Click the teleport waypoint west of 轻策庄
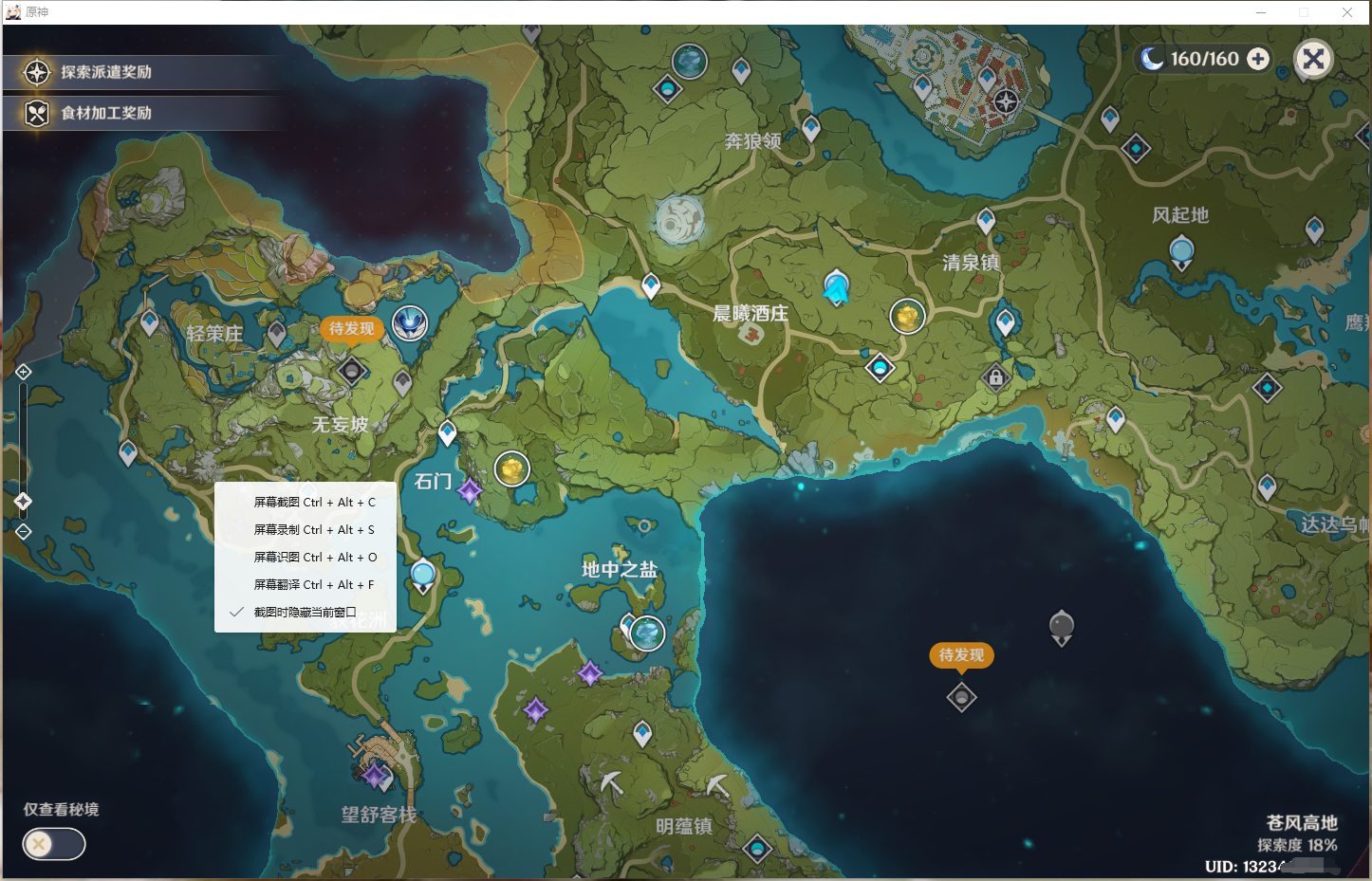 [149, 322]
